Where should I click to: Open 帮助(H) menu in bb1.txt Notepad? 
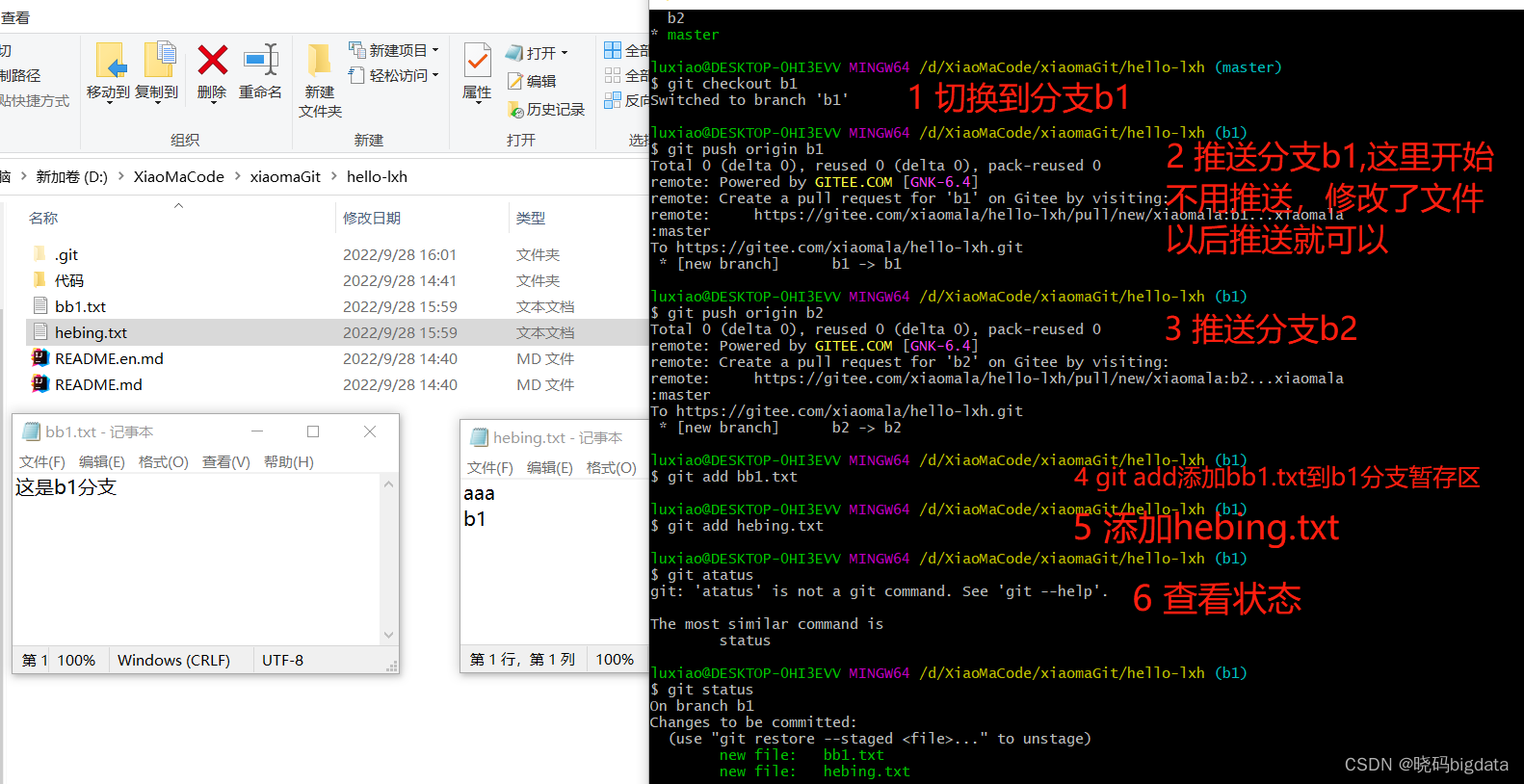coord(289,462)
